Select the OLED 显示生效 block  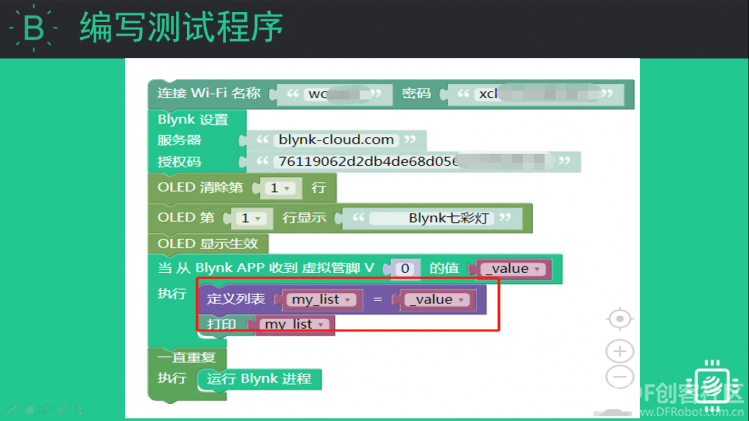(x=208, y=244)
